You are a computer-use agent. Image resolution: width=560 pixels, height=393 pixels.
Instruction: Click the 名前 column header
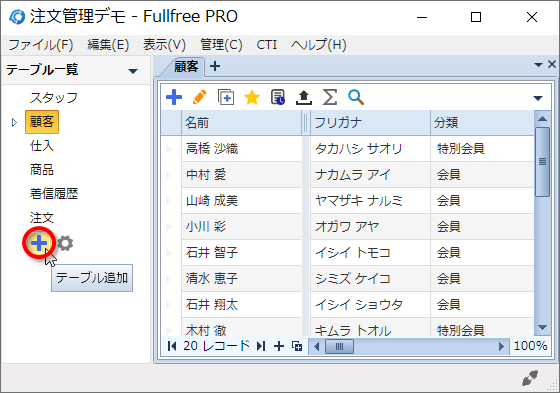coord(242,123)
